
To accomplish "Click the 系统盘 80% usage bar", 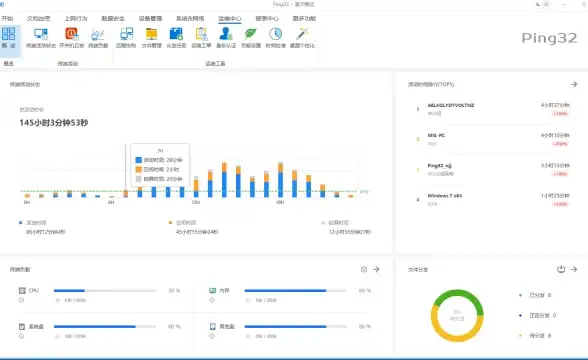I will [105, 327].
